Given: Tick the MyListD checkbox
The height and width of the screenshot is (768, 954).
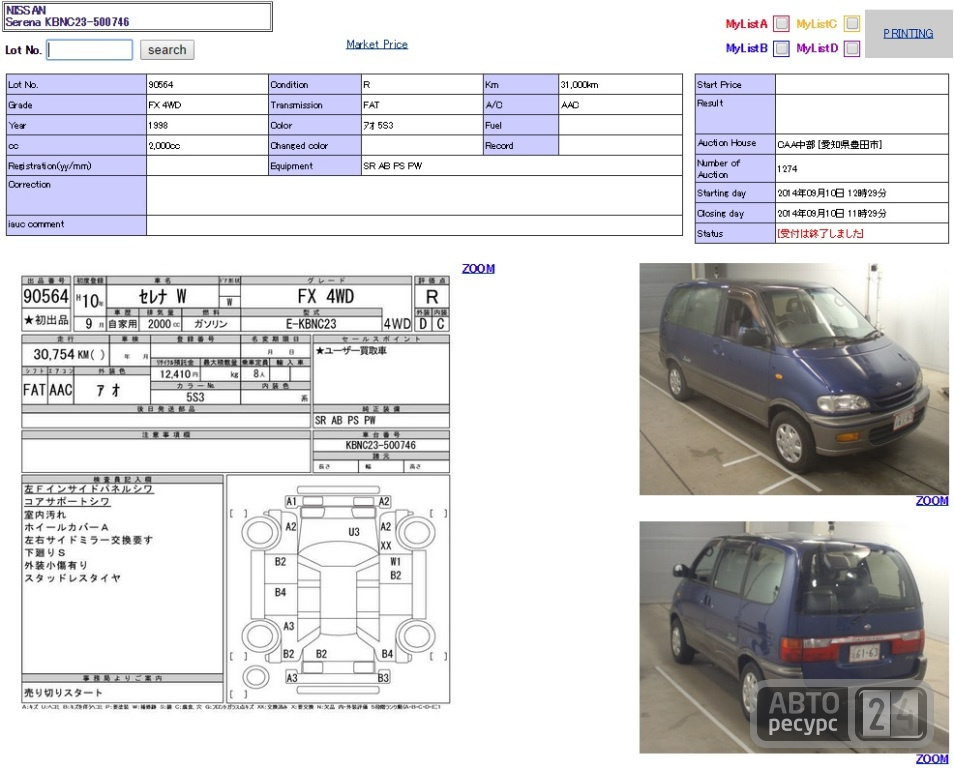Looking at the screenshot, I should 852,48.
